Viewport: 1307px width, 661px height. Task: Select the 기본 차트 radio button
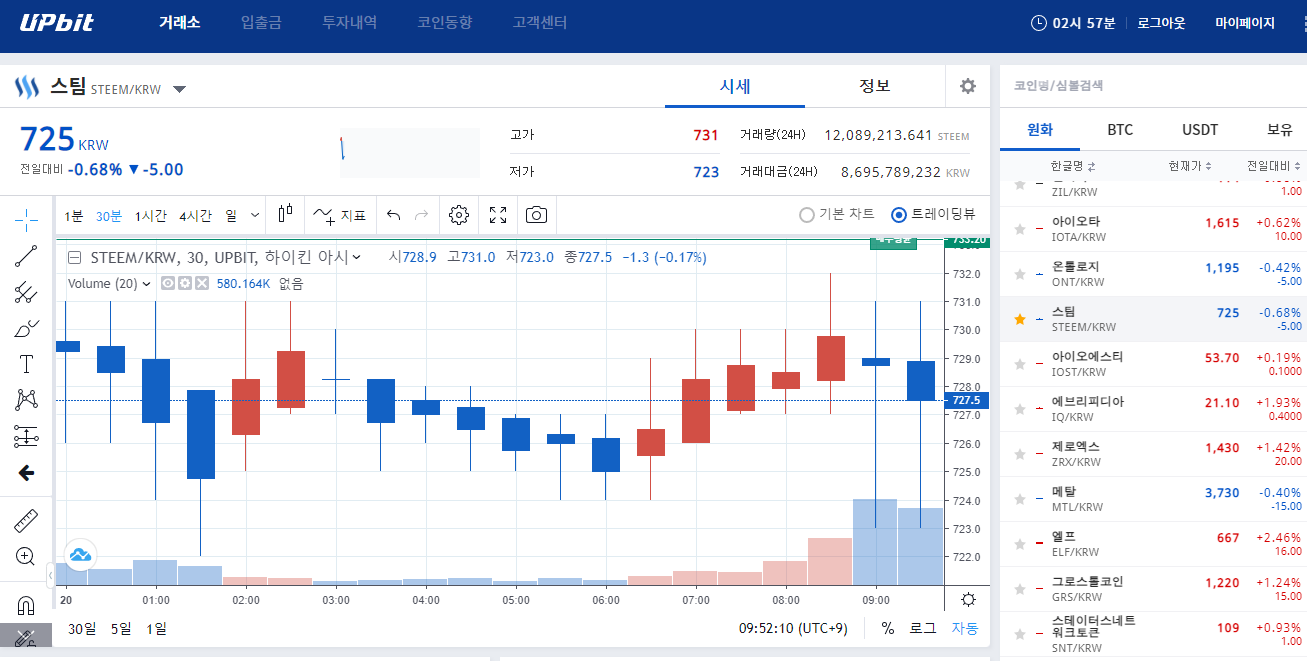(806, 214)
